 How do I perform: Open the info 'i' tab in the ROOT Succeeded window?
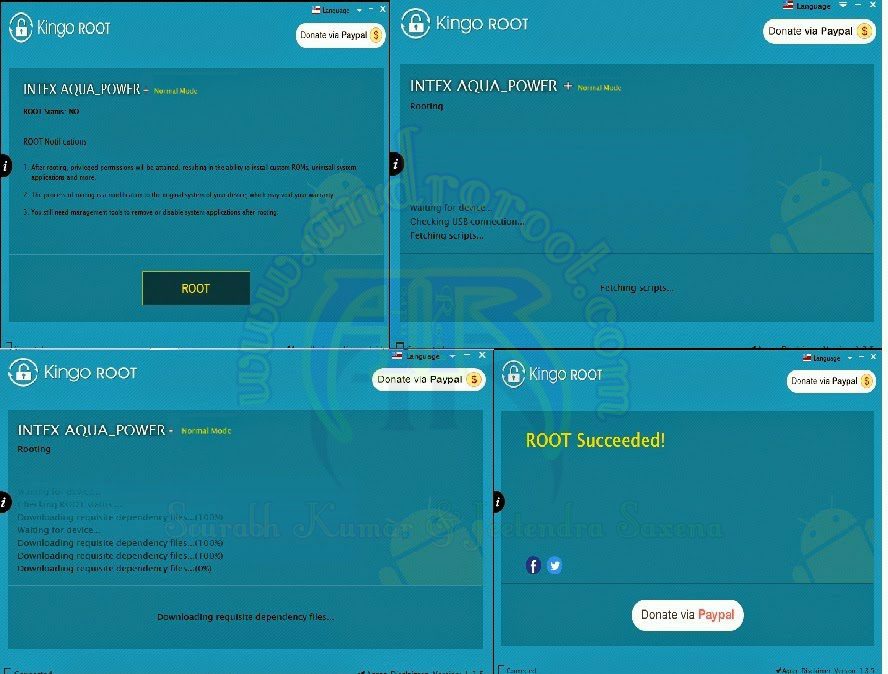498,502
